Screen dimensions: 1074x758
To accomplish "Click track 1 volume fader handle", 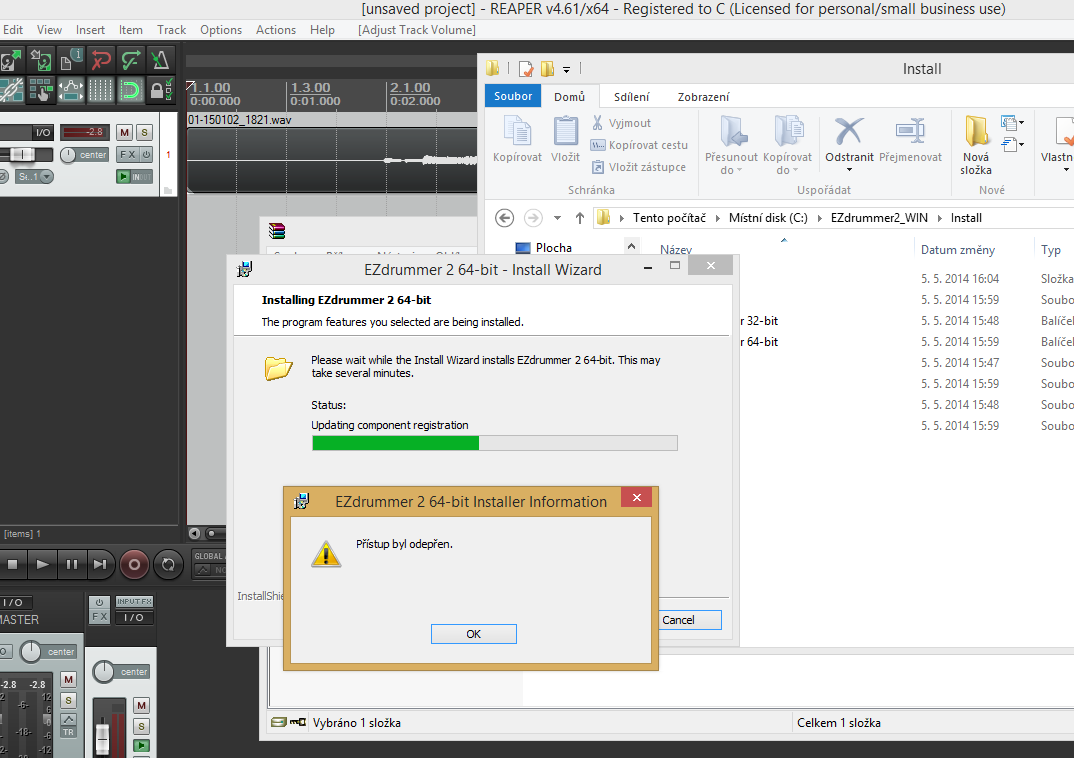I will tap(23, 155).
